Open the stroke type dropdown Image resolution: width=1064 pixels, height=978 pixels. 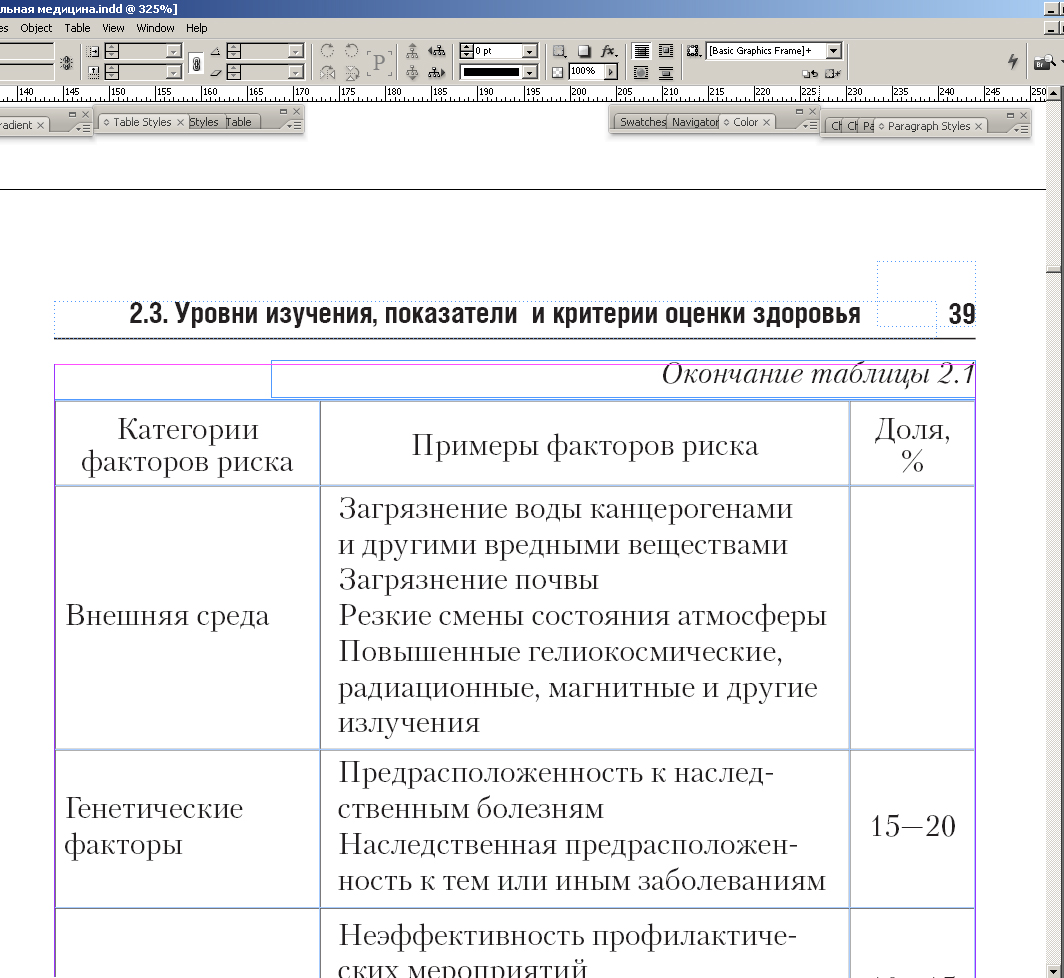(531, 72)
